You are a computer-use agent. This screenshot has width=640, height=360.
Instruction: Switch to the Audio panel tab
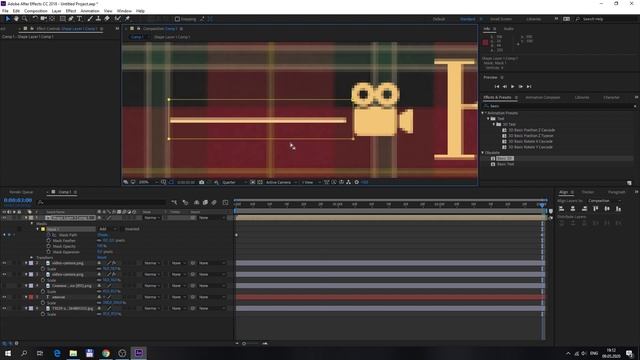[509, 29]
